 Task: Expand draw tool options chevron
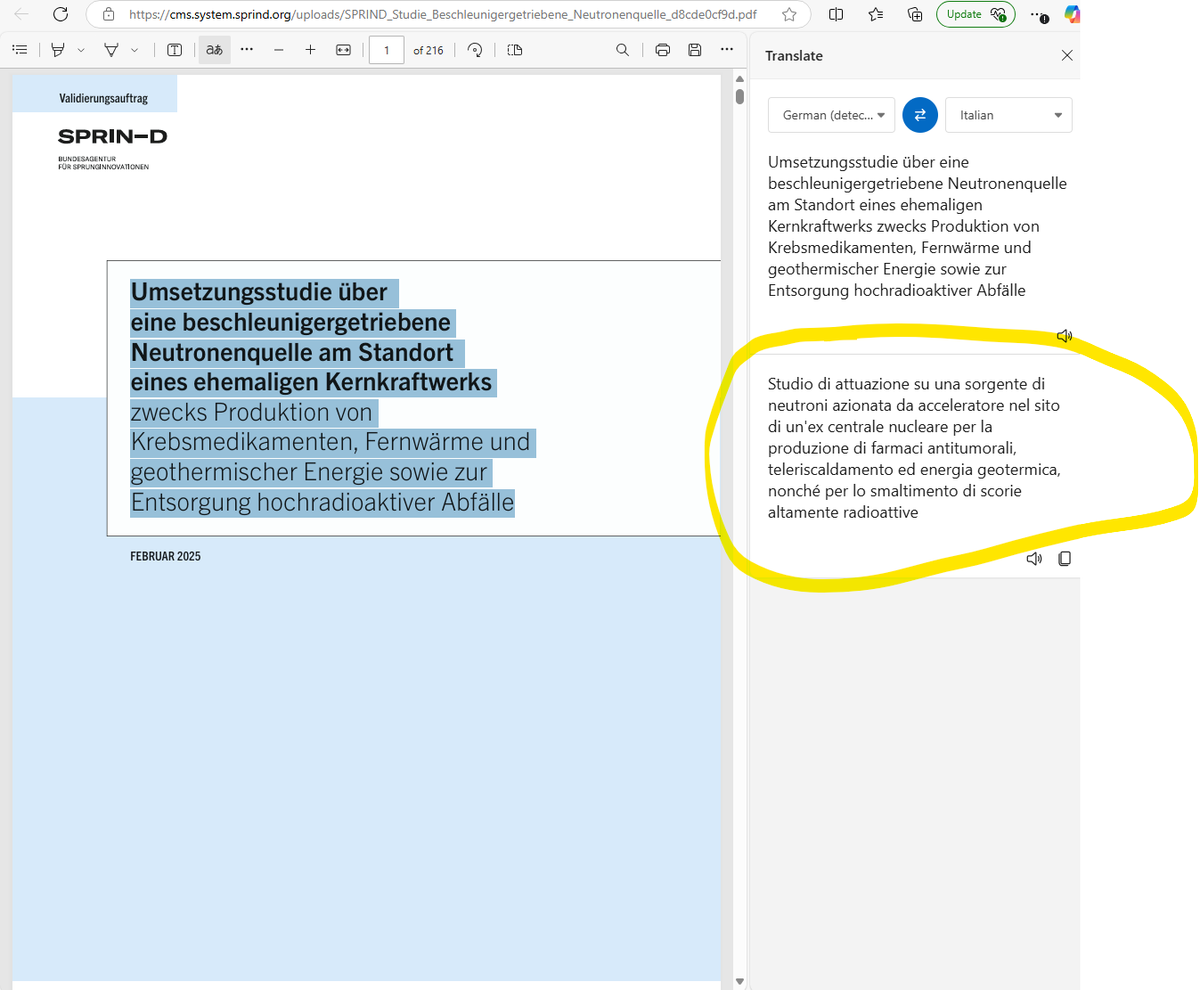click(x=134, y=50)
